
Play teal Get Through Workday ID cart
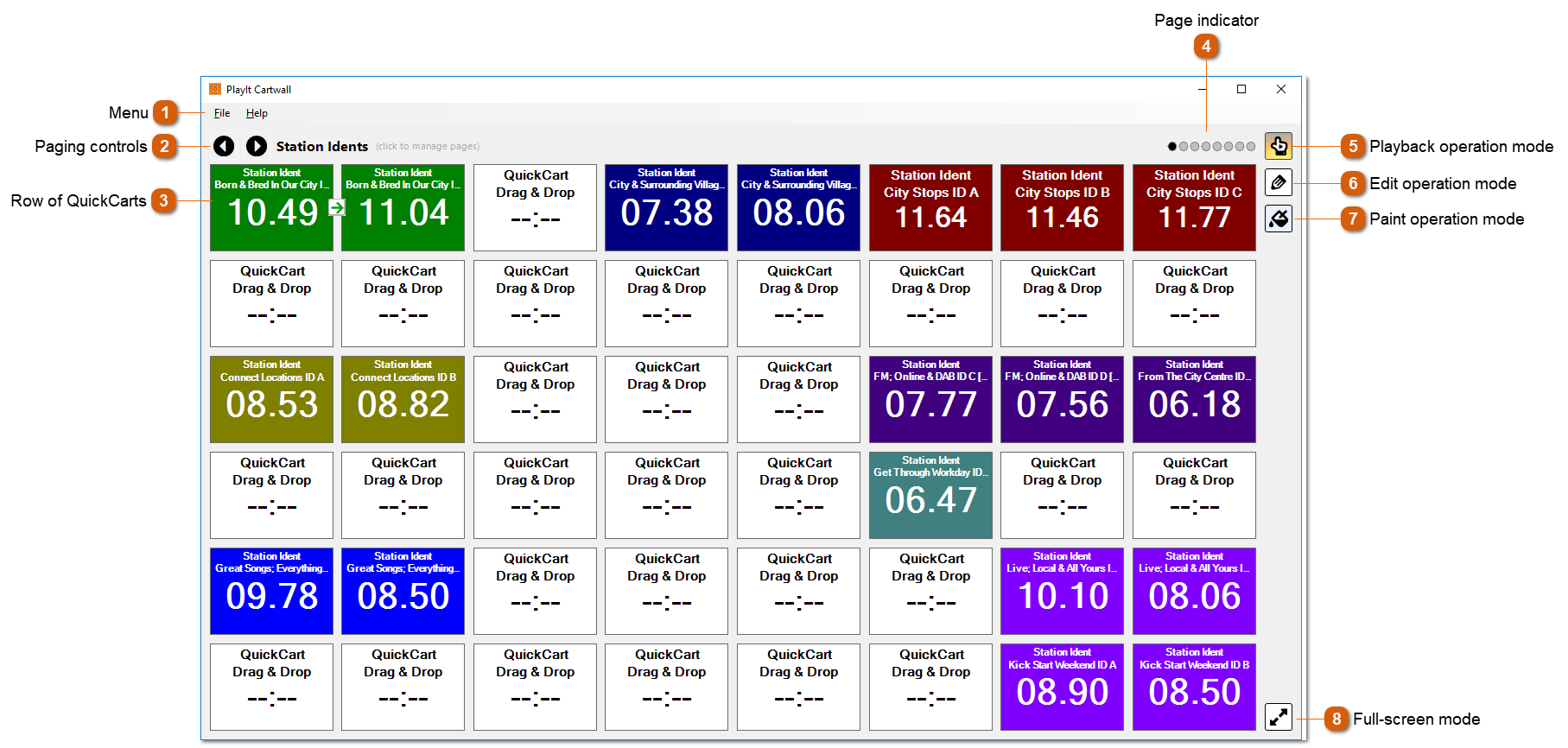coord(930,496)
